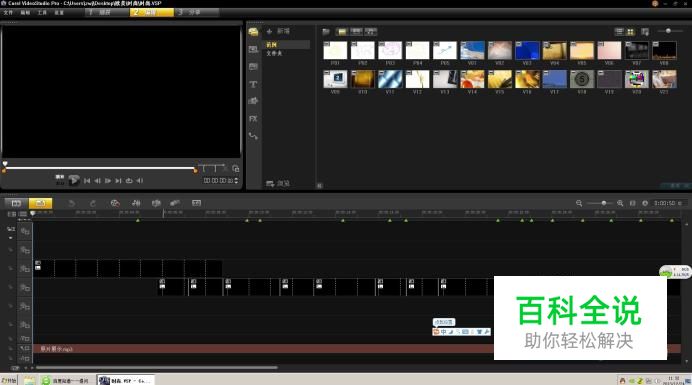Open the Graphic library icon
Image resolution: width=692 pixels, height=385 pixels.
(253, 101)
